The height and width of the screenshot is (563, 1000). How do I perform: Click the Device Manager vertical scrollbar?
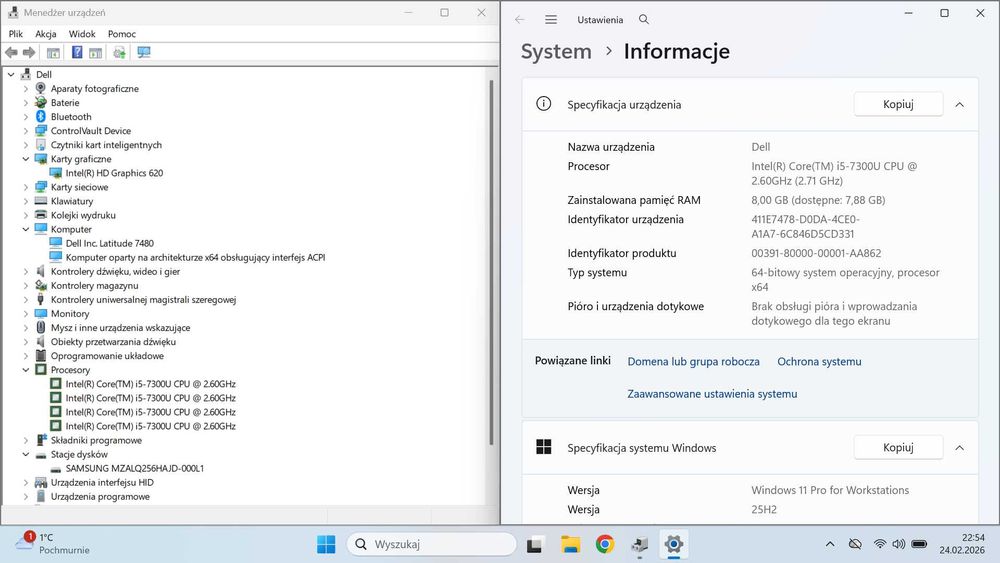pyautogui.click(x=491, y=261)
